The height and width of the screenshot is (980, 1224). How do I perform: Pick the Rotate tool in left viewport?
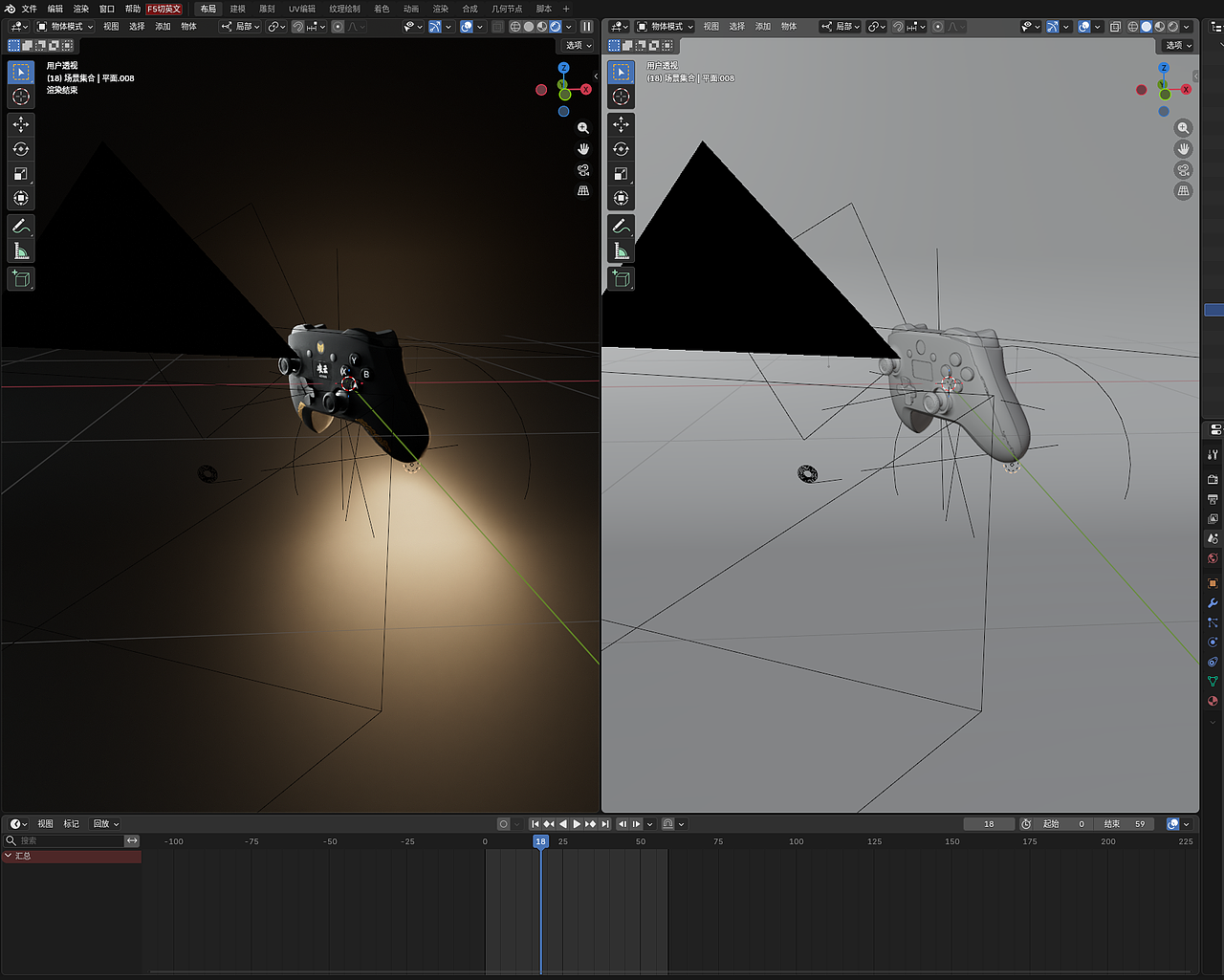[21, 149]
